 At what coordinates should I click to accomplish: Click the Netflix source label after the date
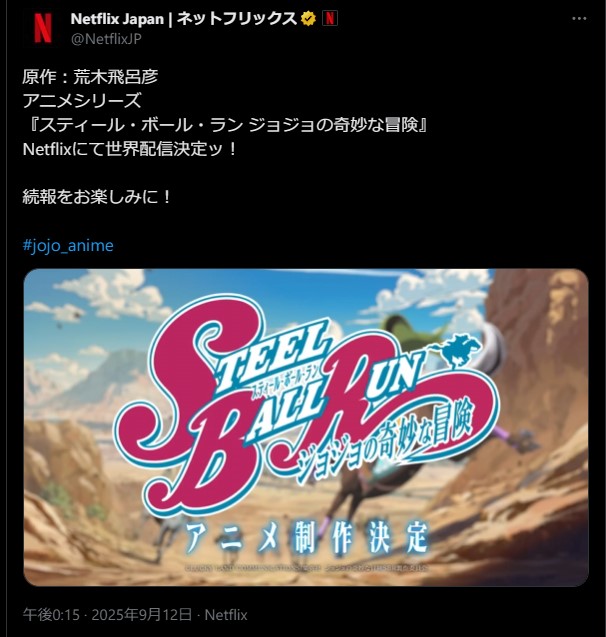[x=226, y=615]
